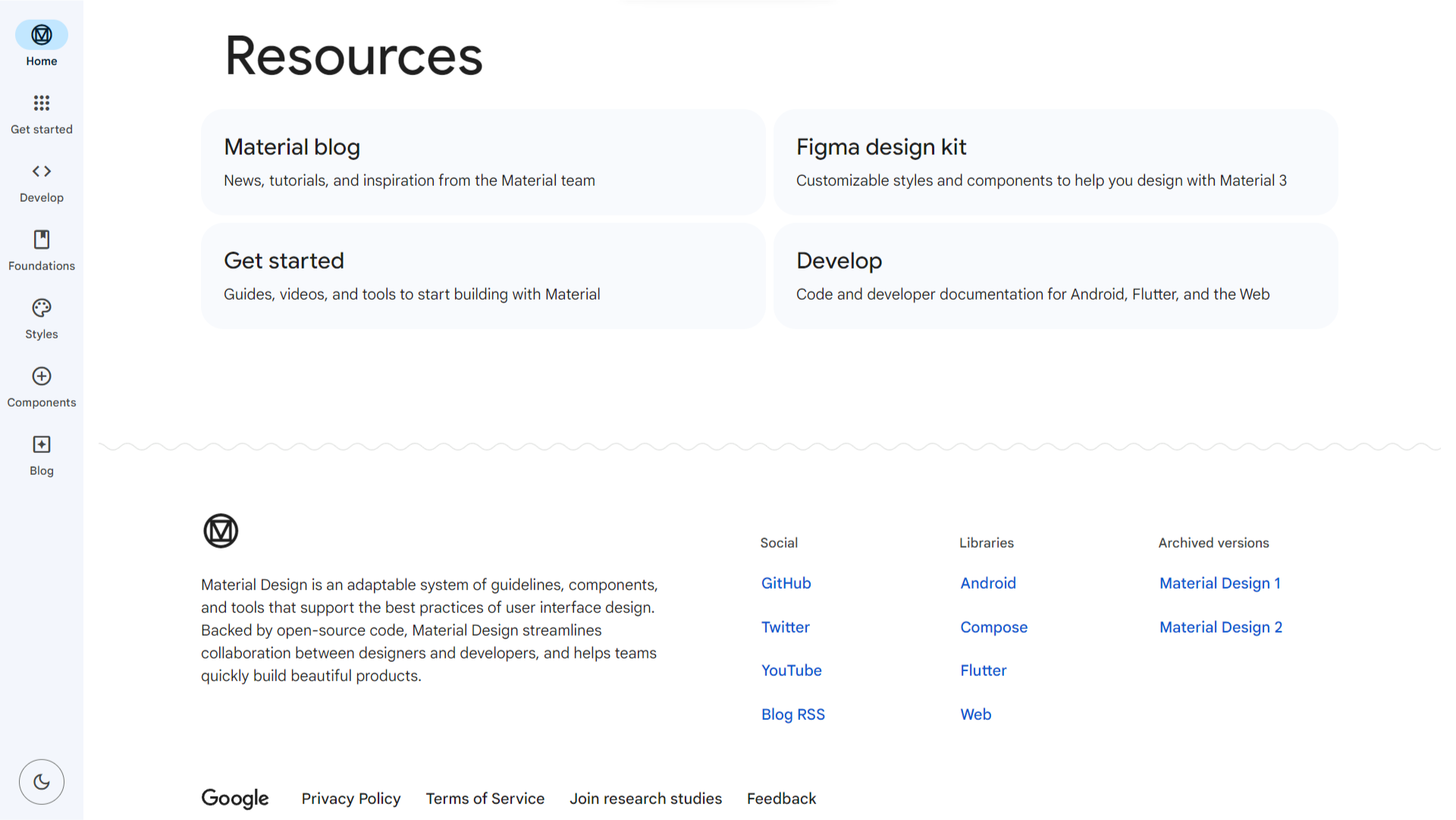Click the Components sidebar label
The image size is (1456, 820).
pyautogui.click(x=42, y=403)
